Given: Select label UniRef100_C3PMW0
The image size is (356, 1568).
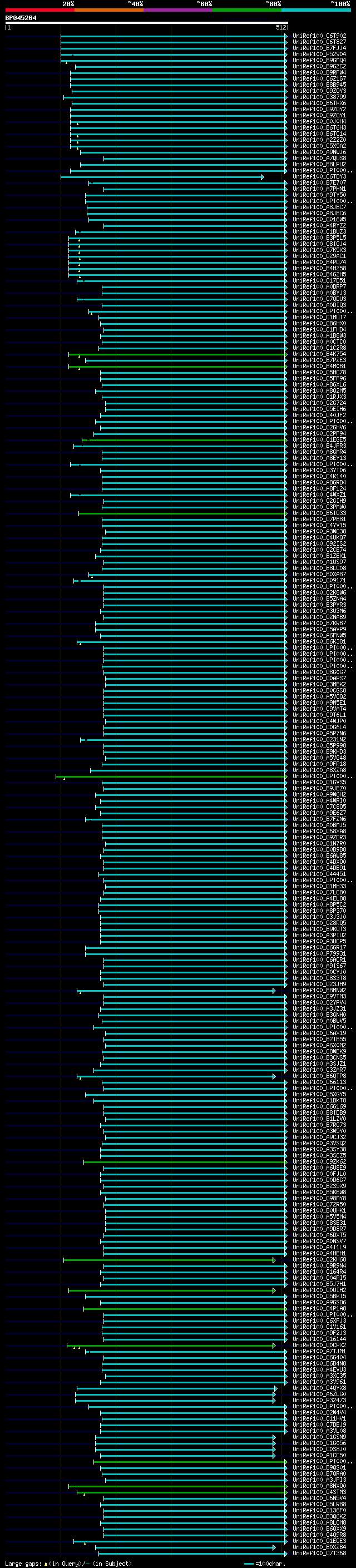Looking at the screenshot, I should [x=319, y=507].
